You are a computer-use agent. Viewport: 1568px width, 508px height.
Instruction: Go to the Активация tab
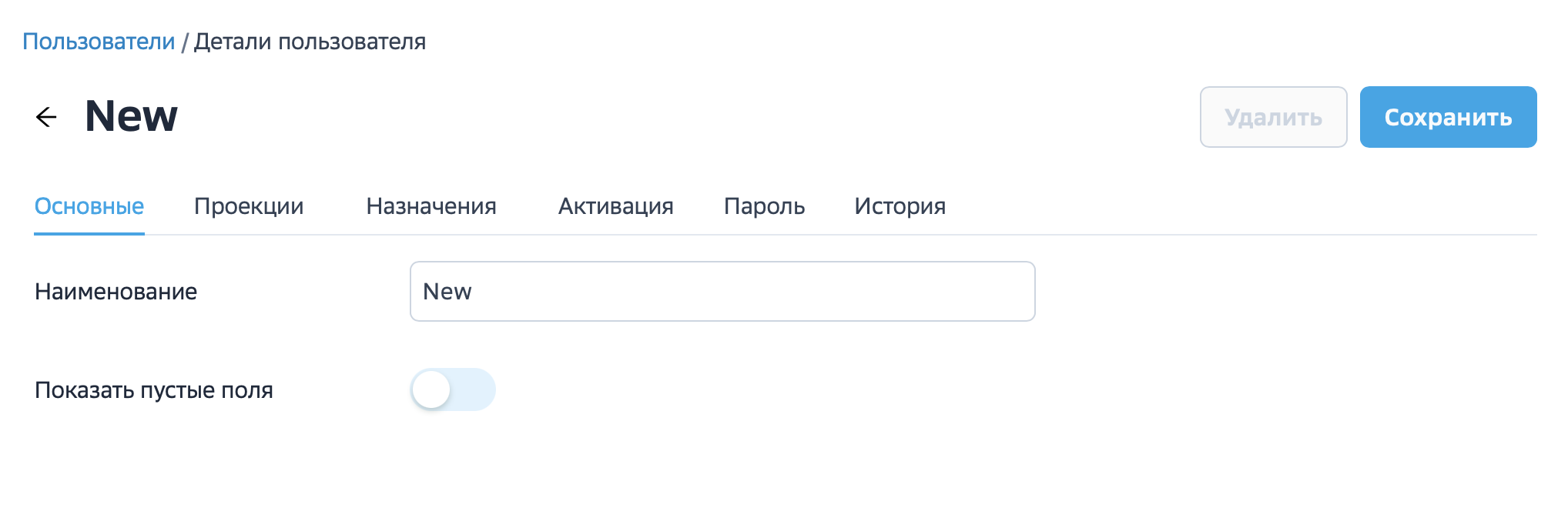616,206
